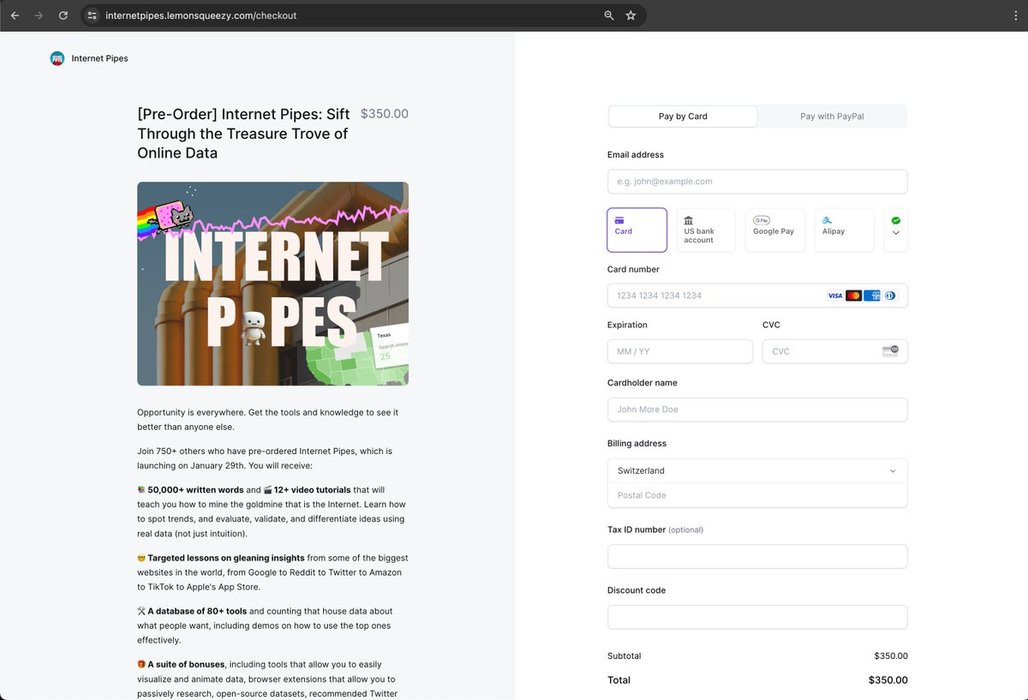Click "A database of 80+ tools" text
This screenshot has height=700, width=1028.
pyautogui.click(x=197, y=611)
